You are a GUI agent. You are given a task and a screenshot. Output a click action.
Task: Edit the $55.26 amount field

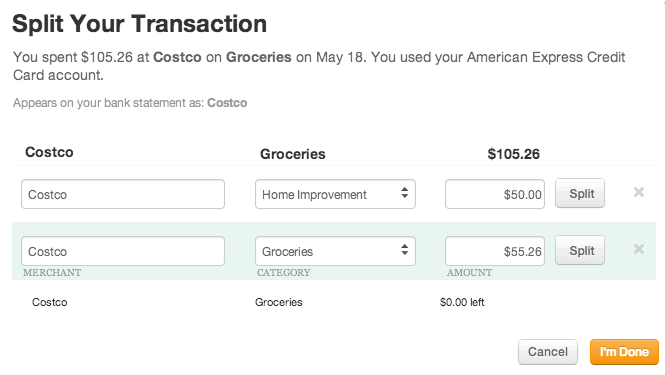495,251
